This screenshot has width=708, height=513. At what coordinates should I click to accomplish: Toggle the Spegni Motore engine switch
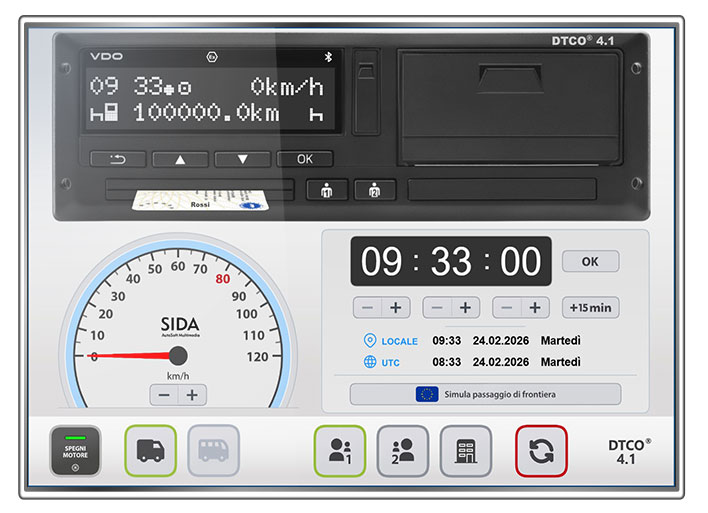point(76,450)
